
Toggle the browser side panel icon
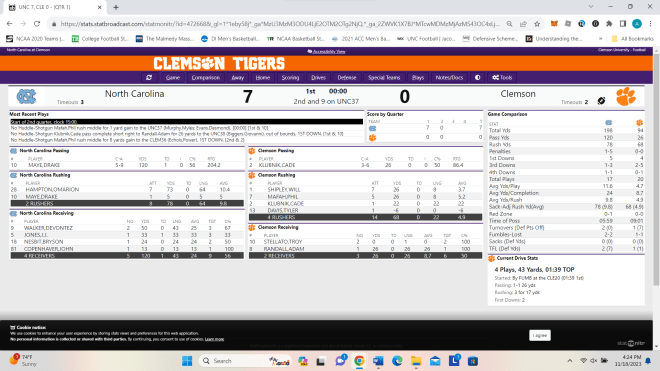[623, 24]
